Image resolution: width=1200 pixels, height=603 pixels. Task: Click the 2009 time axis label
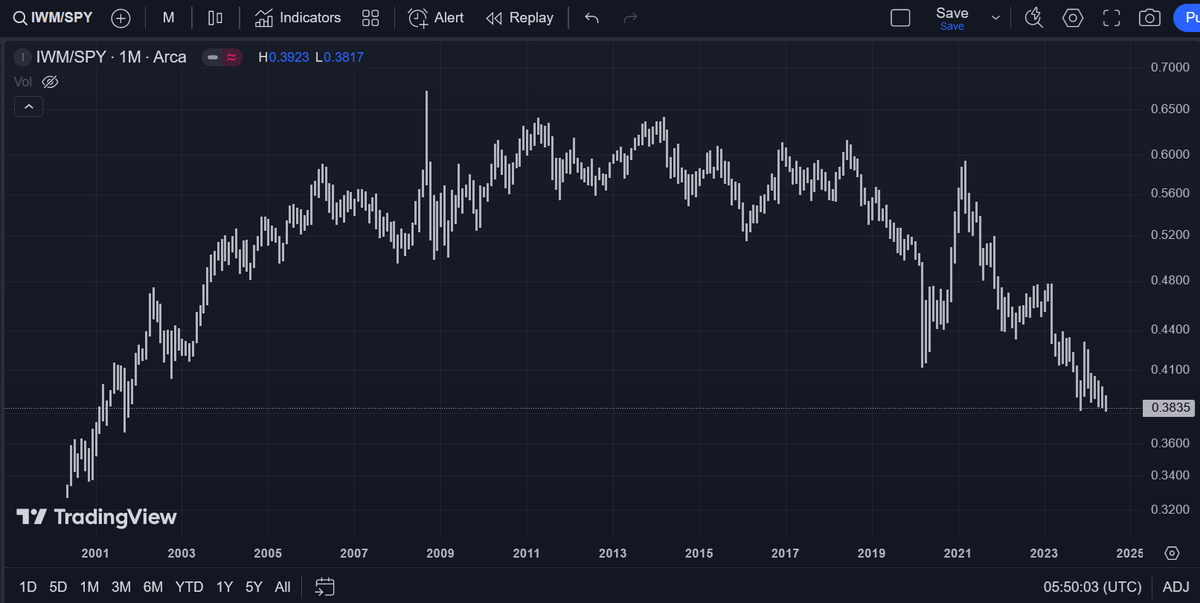click(440, 553)
